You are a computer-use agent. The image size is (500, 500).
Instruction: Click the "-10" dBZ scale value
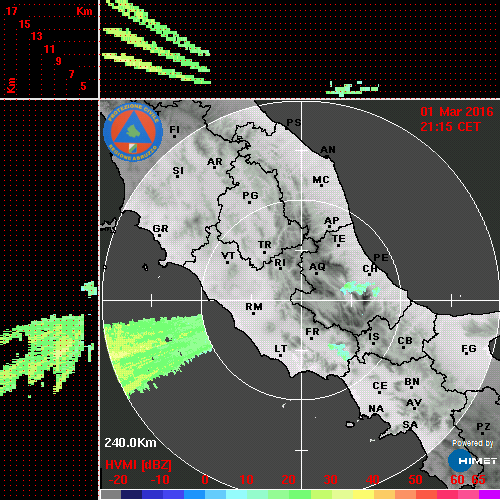click(160, 480)
